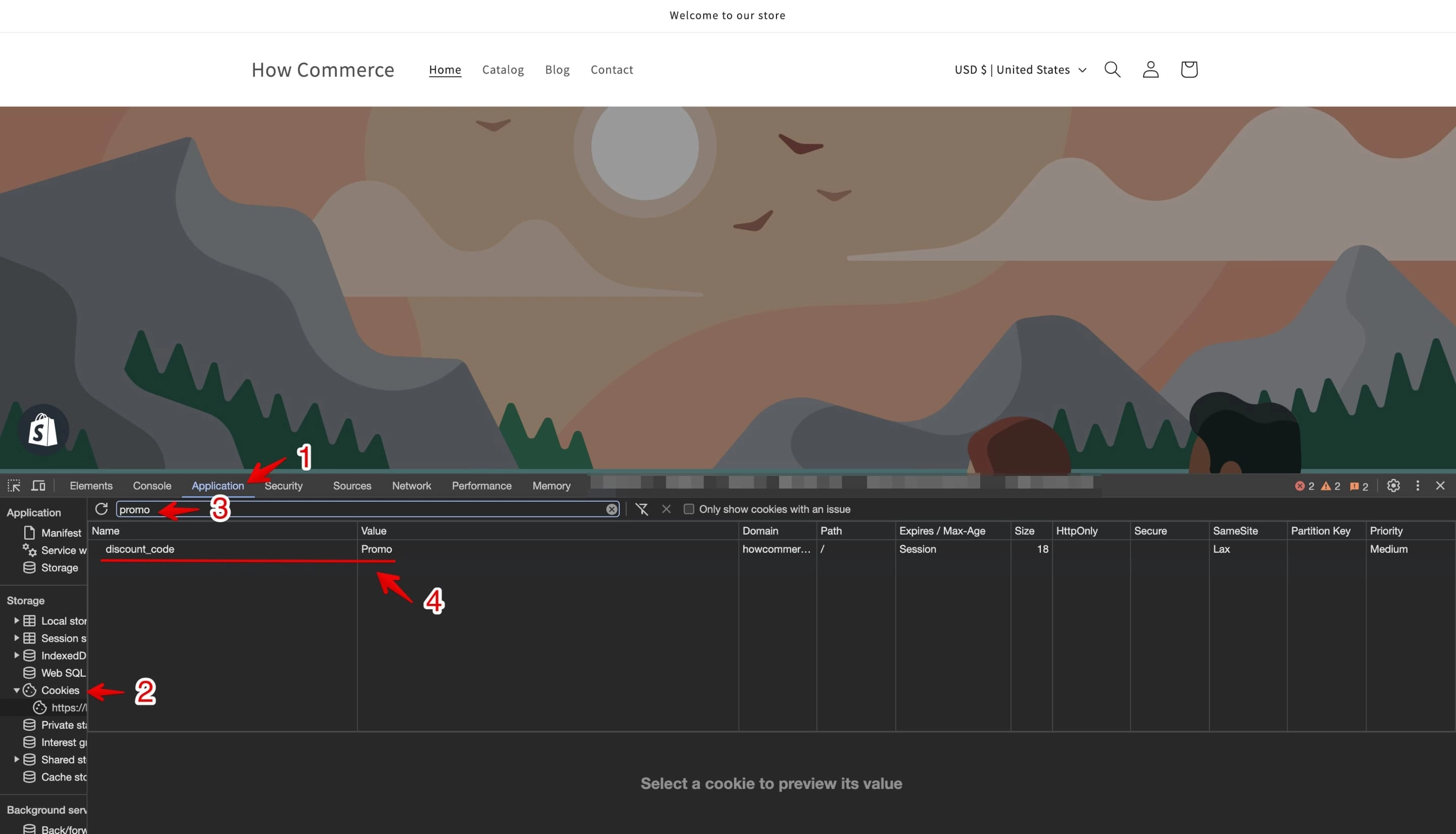Open the Contact page link
1456x834 pixels.
point(612,69)
